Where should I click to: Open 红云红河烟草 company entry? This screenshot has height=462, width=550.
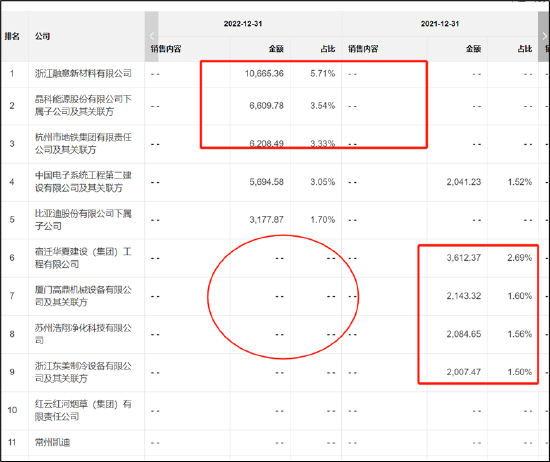tap(83, 410)
